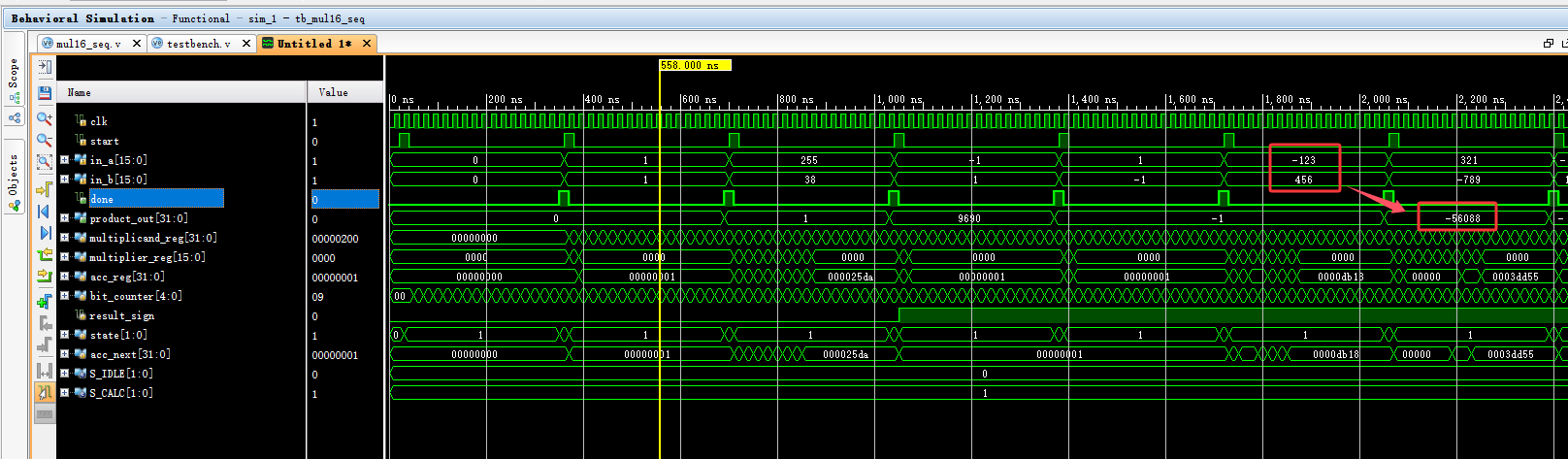Click the 9690 segment of product_out waveform

click(x=969, y=218)
